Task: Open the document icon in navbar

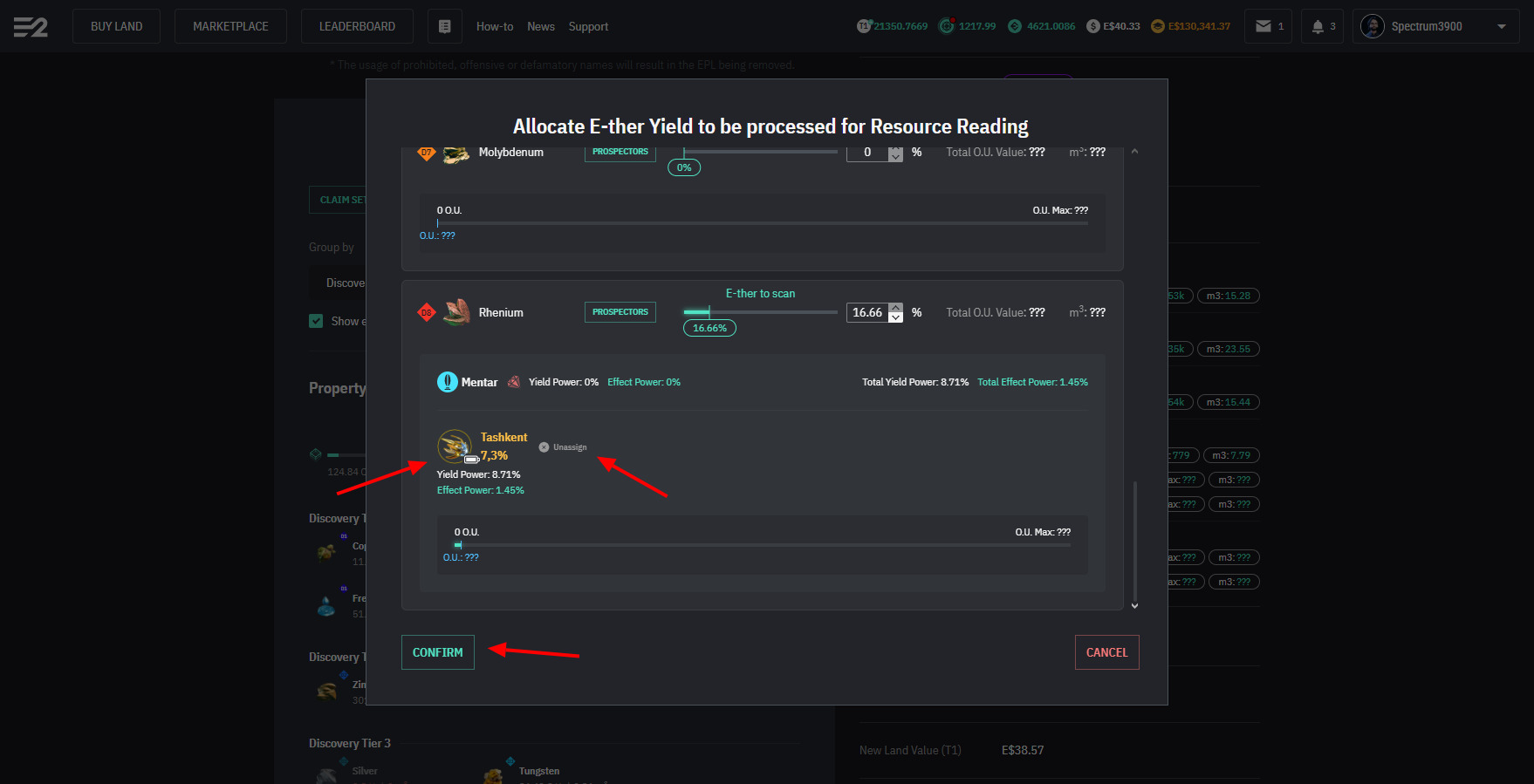Action: [x=444, y=26]
